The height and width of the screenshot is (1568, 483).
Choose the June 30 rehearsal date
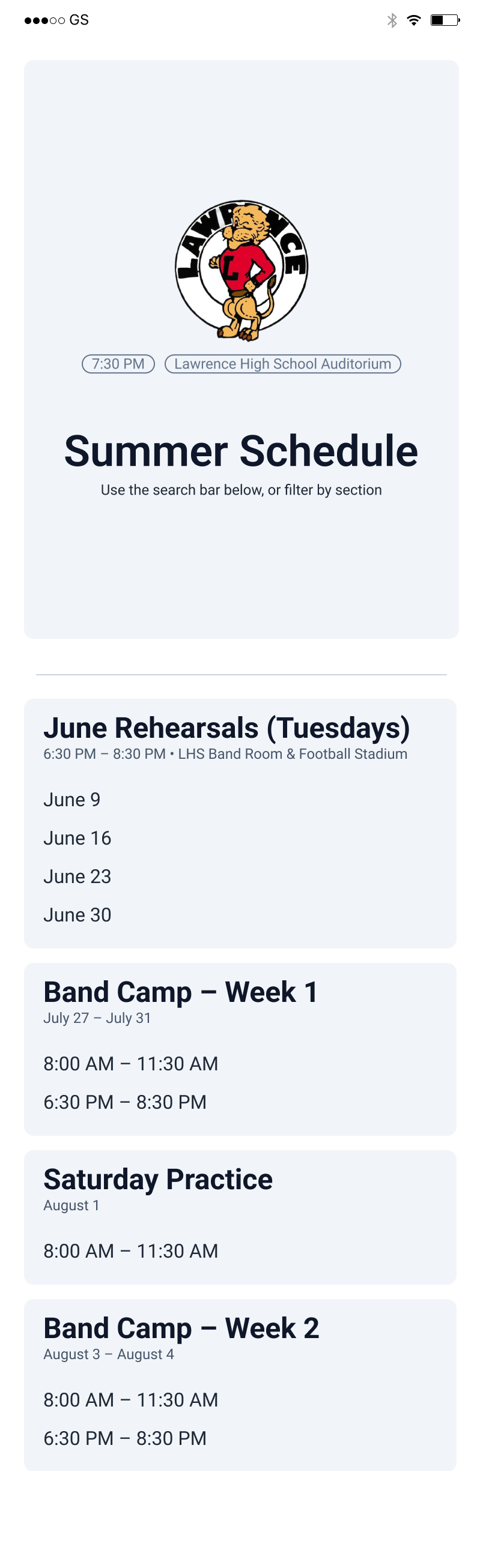pyautogui.click(x=77, y=915)
